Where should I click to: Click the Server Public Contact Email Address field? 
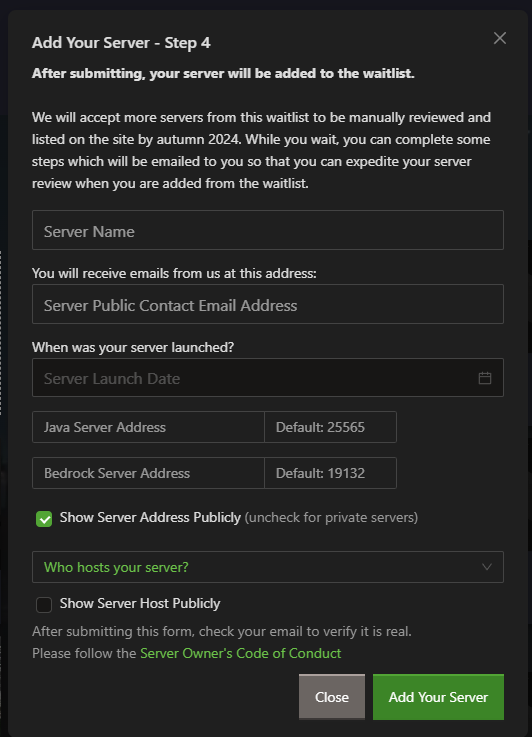(x=268, y=304)
